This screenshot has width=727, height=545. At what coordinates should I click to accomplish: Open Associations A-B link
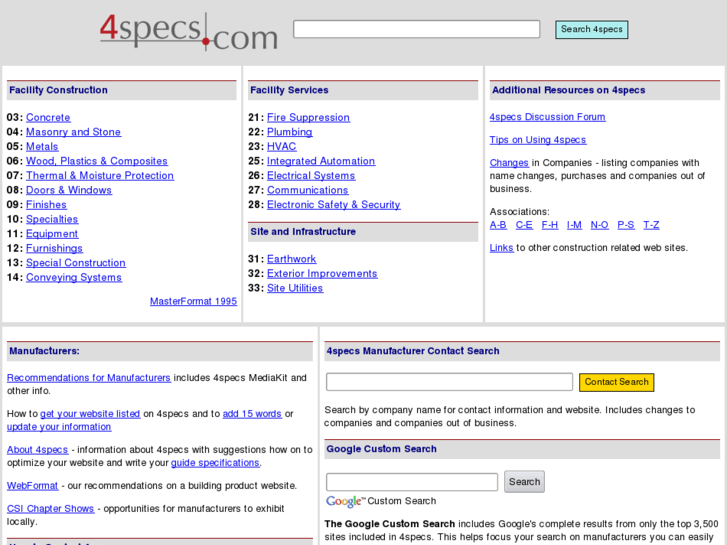pos(498,225)
